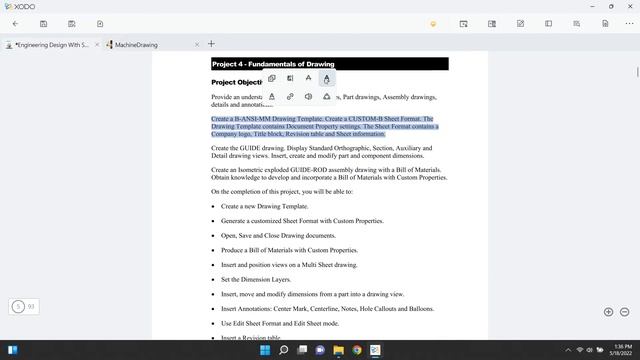This screenshot has width=640, height=360.
Task: Open the annotation edit pencil icon
Action: [520, 24]
